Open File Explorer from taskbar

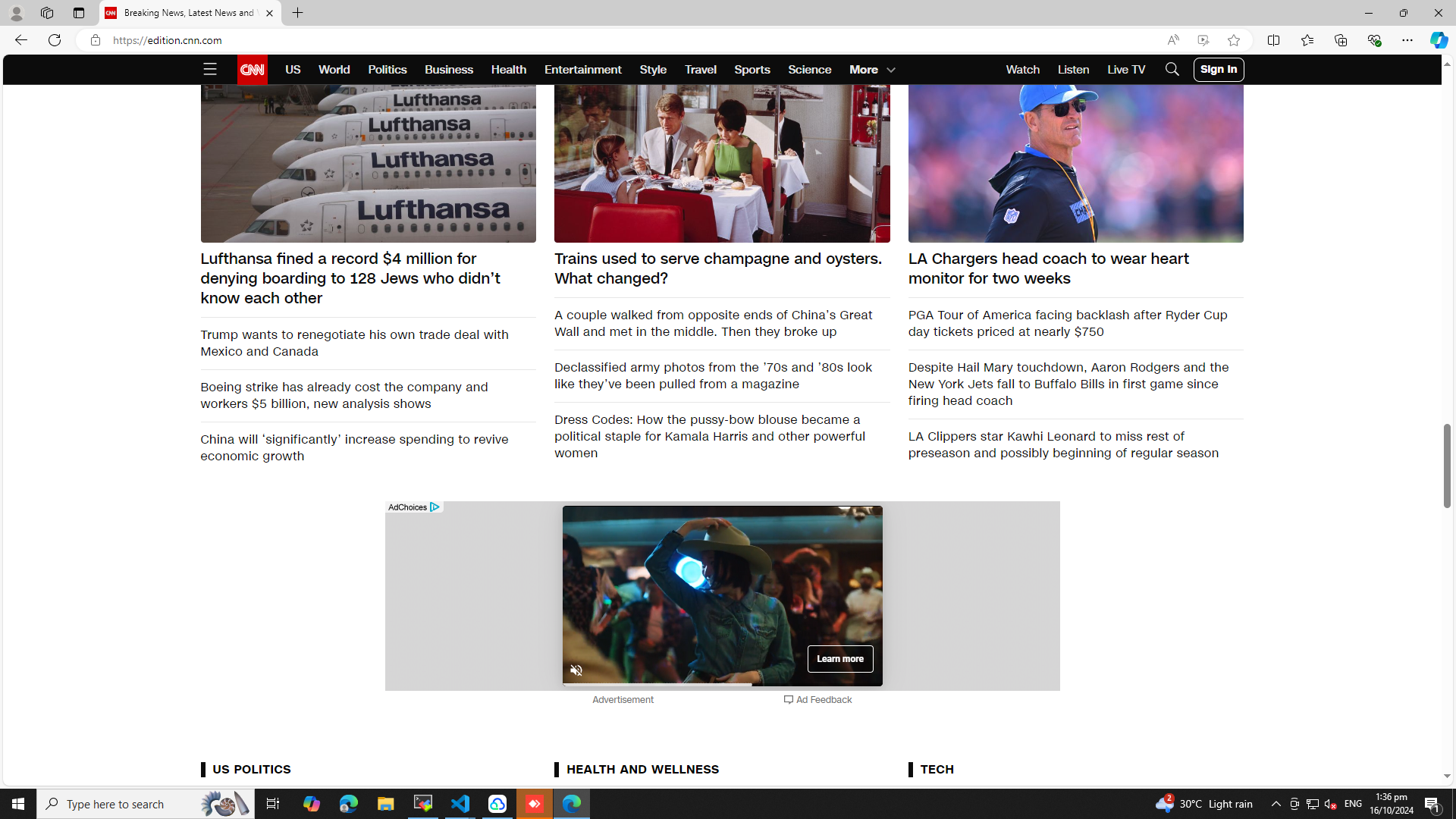[x=385, y=804]
